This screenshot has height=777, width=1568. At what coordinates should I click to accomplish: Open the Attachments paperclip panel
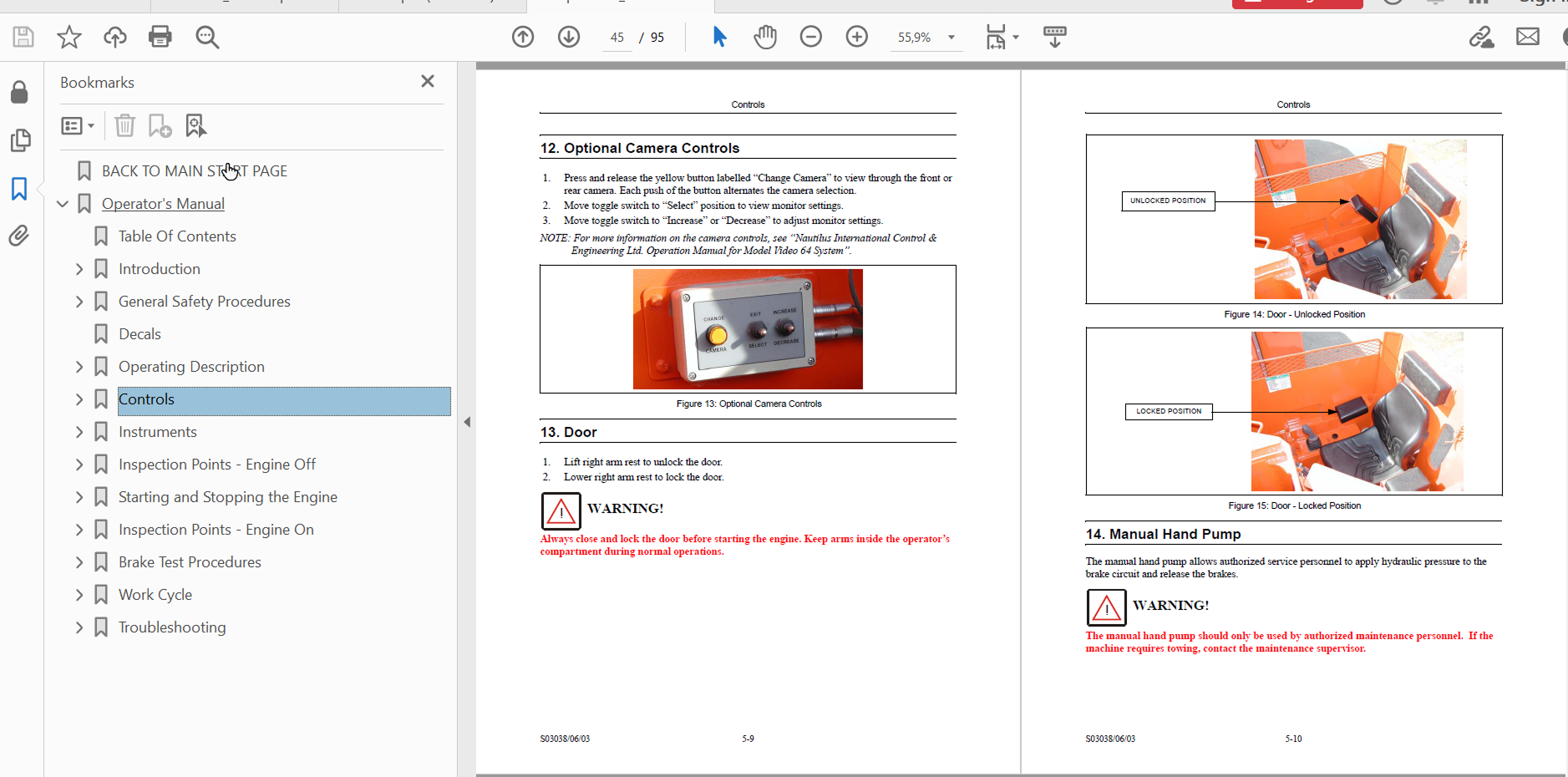[x=19, y=236]
